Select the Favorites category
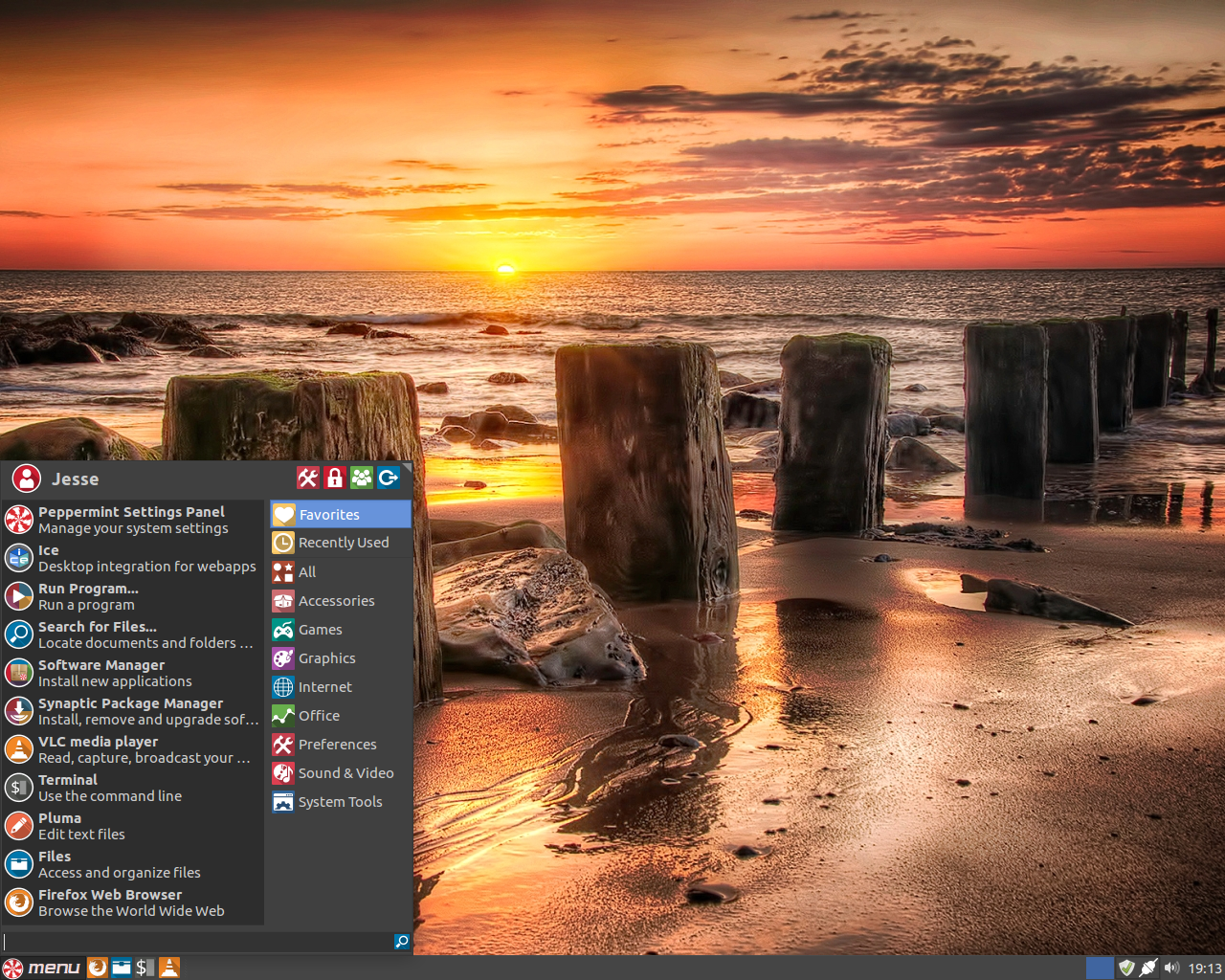1225x980 pixels. [x=341, y=514]
